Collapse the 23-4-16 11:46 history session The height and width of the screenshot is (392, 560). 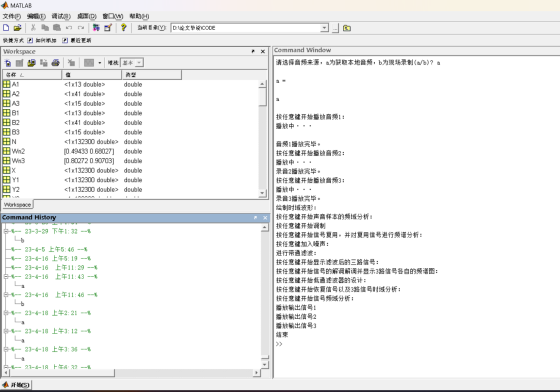(x=6, y=295)
